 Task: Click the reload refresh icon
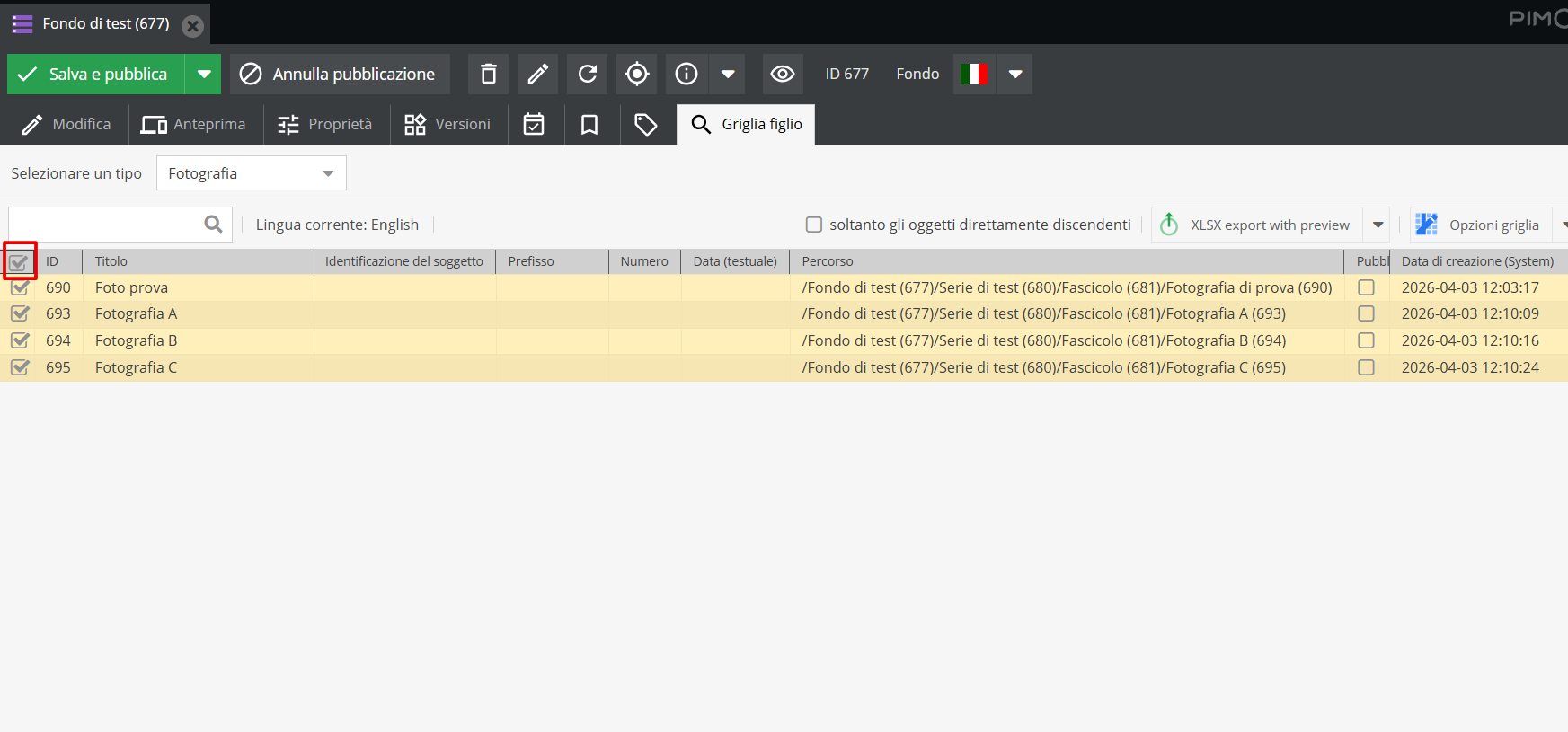pos(587,74)
